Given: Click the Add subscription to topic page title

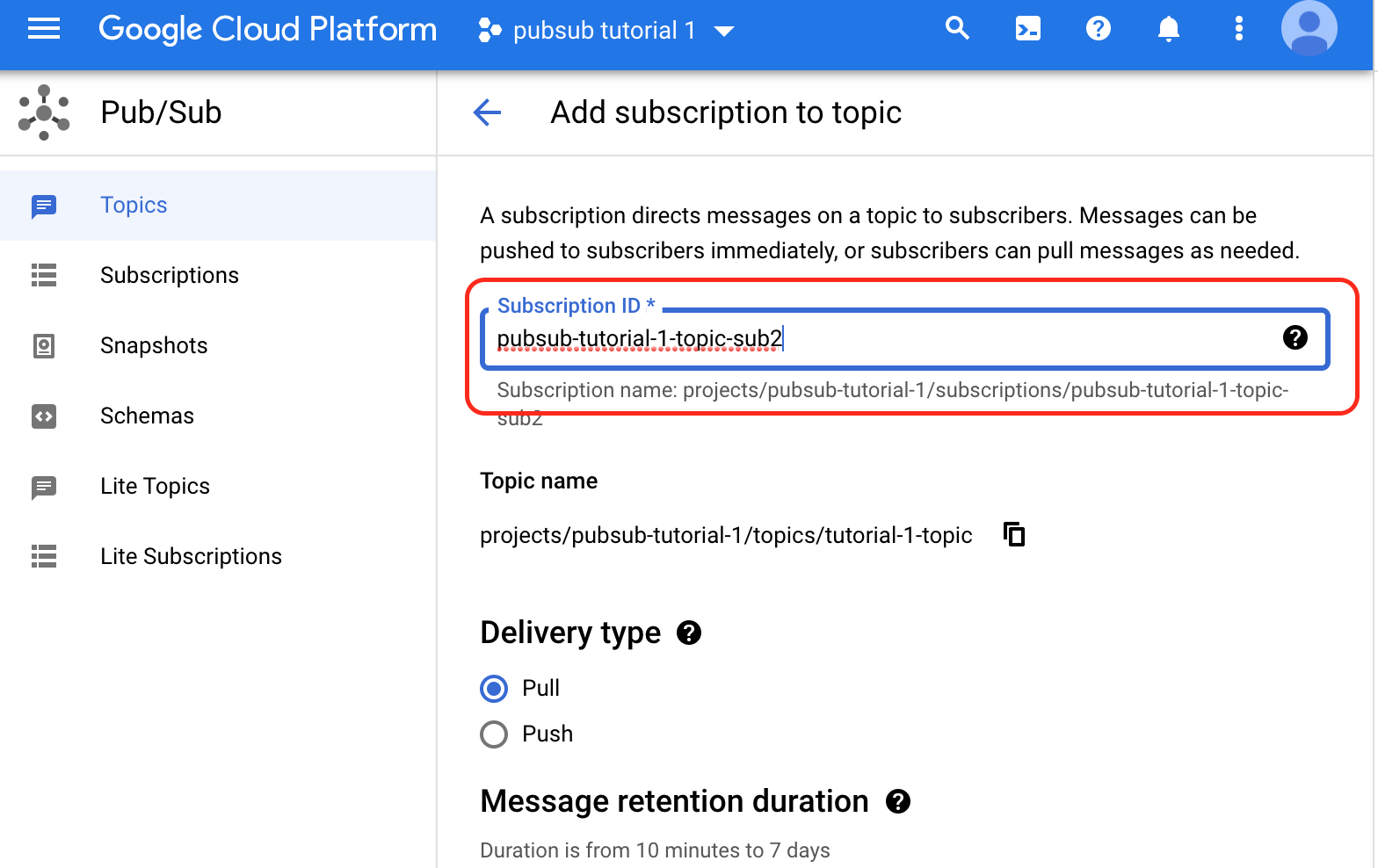Looking at the screenshot, I should [x=726, y=112].
